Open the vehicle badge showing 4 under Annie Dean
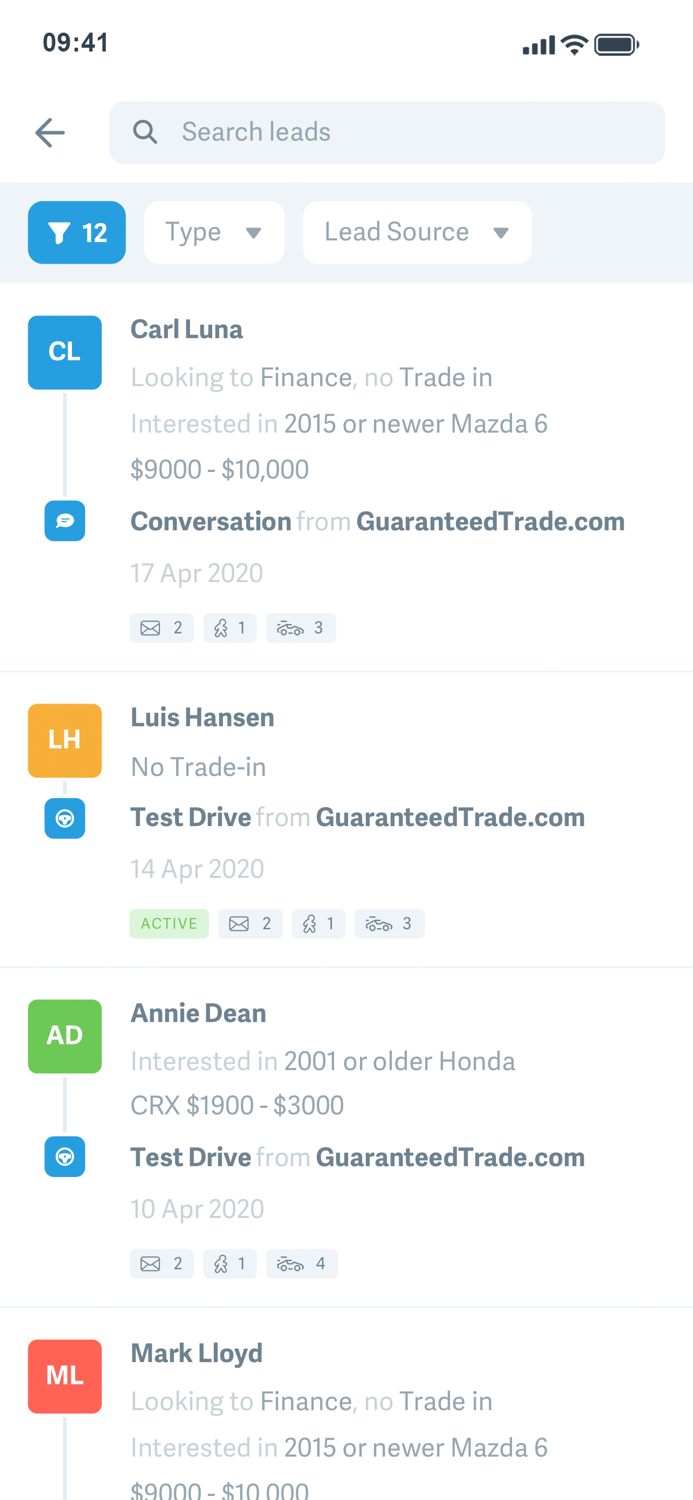 click(302, 1263)
